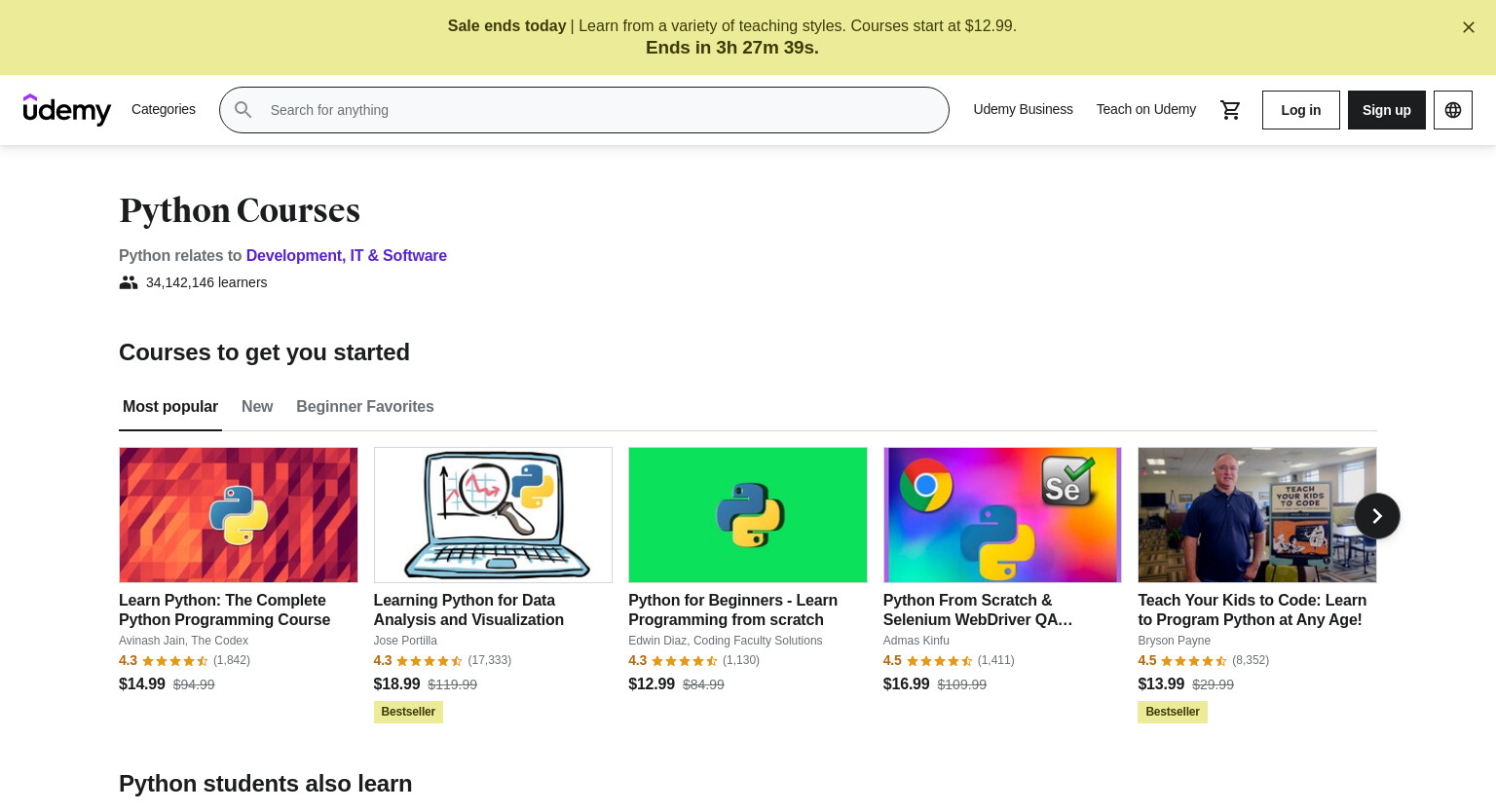
Task: Click Bestseller badge under $13.99 course
Action: pos(1173,712)
